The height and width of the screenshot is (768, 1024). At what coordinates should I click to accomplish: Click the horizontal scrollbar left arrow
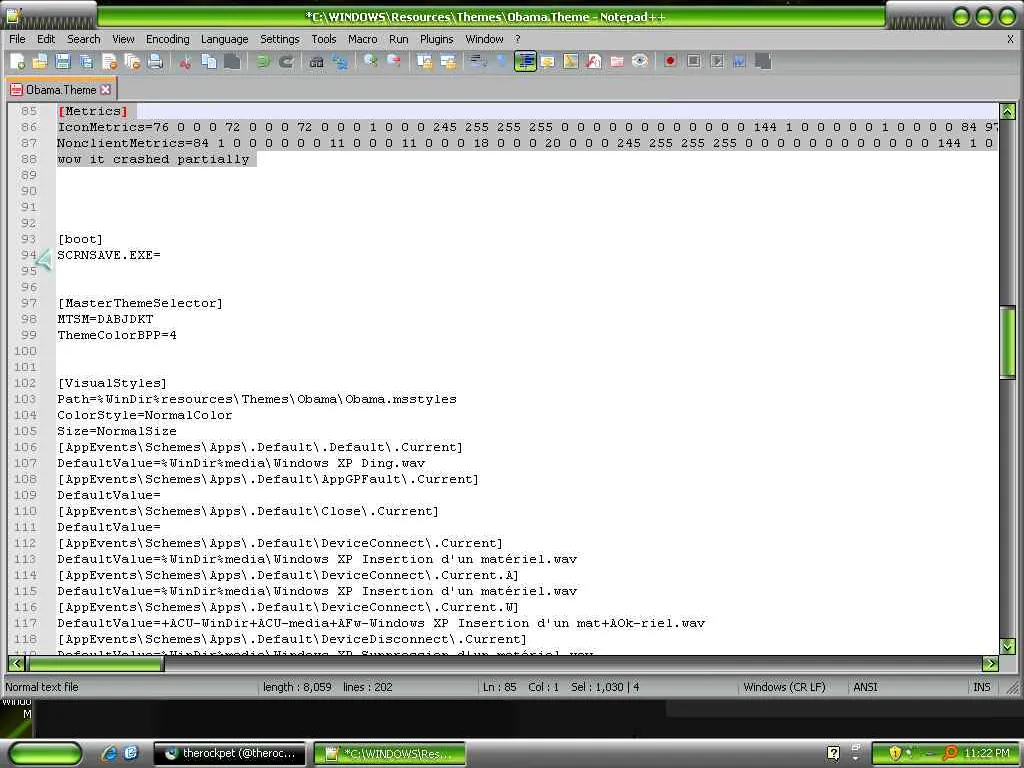(x=16, y=664)
